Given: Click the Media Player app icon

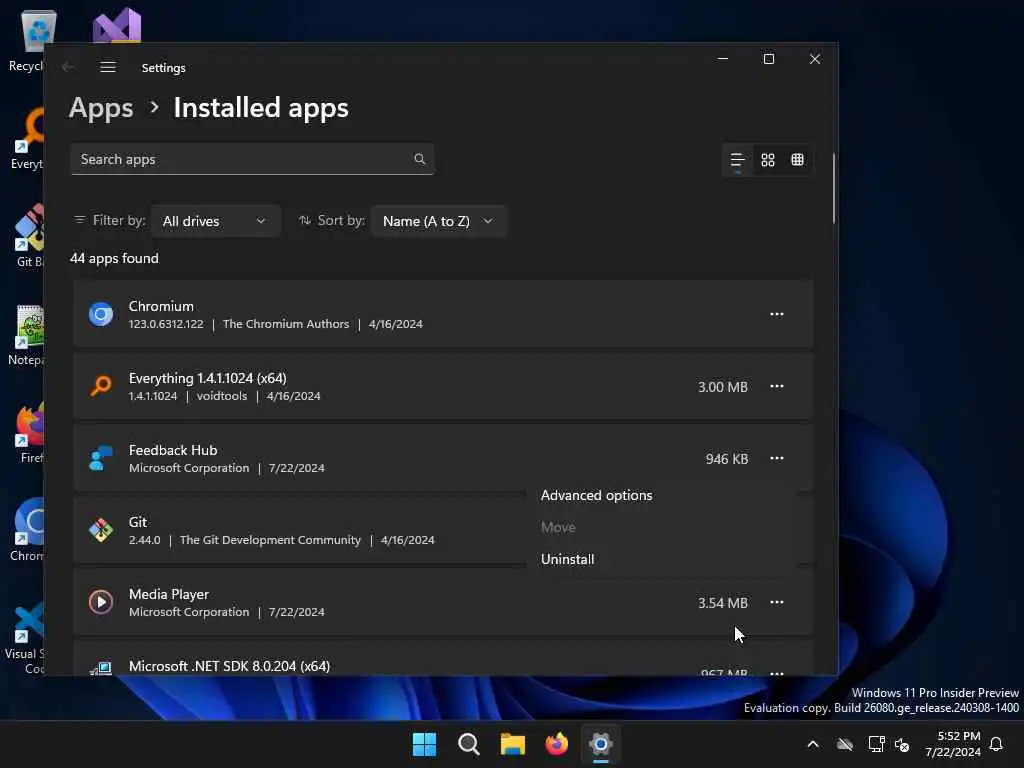Looking at the screenshot, I should click(x=101, y=602).
